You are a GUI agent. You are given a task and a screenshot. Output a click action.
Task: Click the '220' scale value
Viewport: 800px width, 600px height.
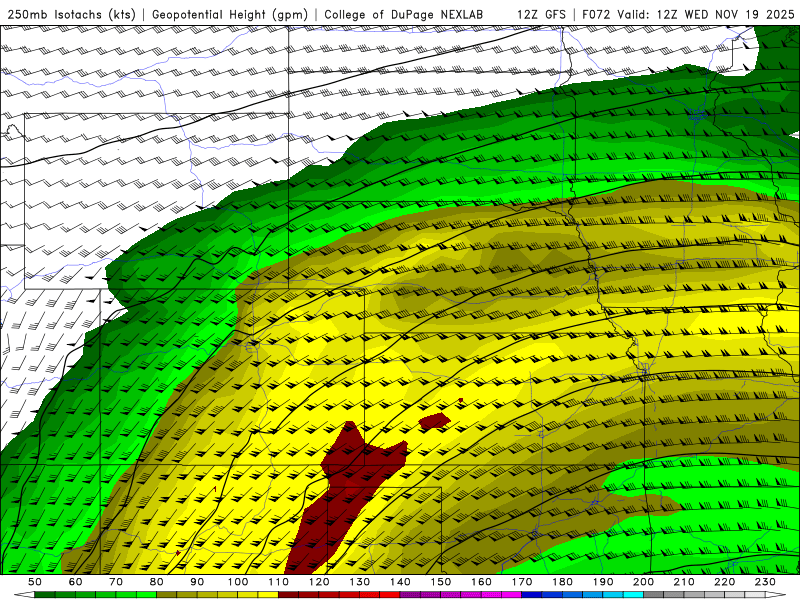tap(725, 582)
